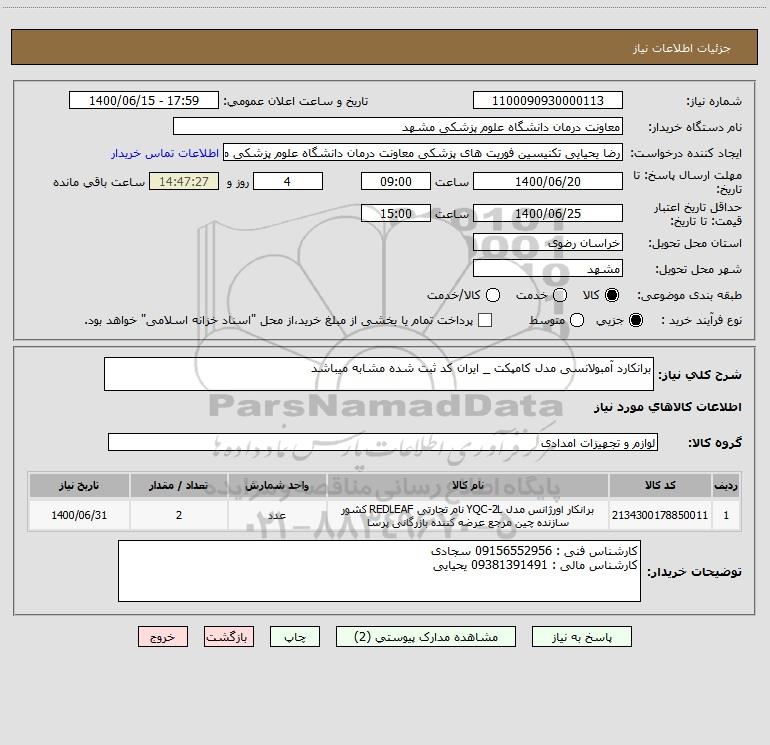Click delivery city field مشهد
Screen dimensions: 770x745
point(548,269)
